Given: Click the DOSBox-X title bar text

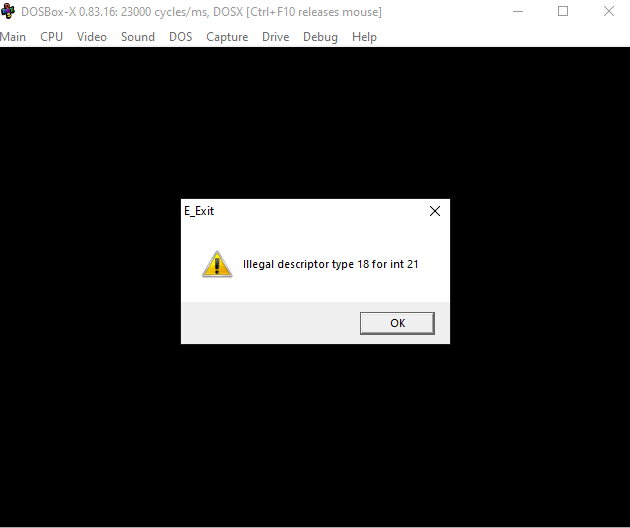Looking at the screenshot, I should 201,12.
